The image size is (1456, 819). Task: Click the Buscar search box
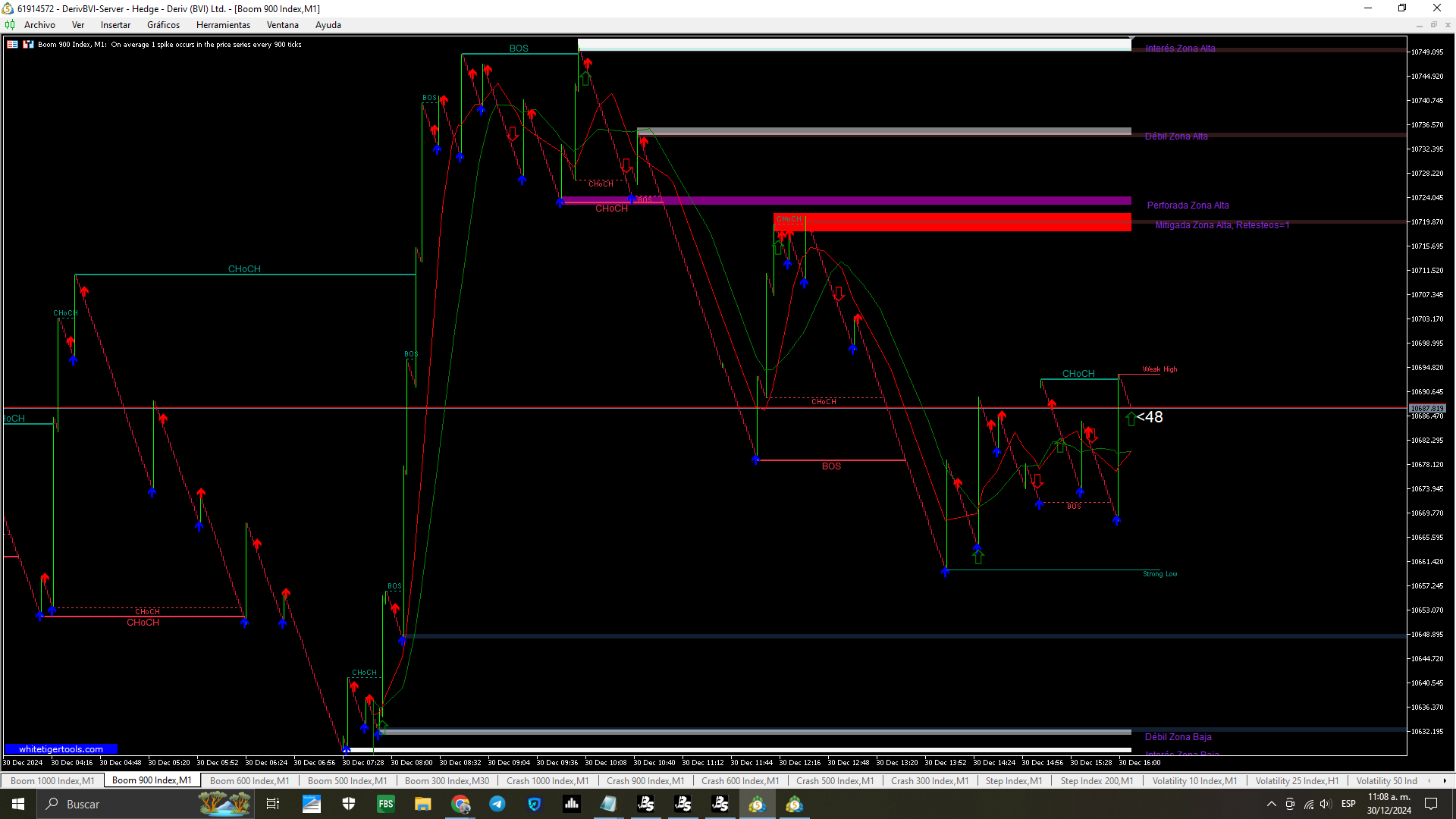121,804
